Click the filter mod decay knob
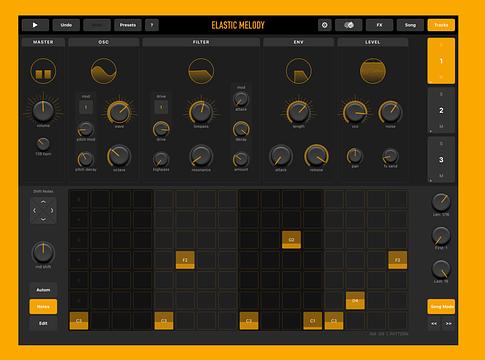Viewport: 485px width, 360px height. (241, 129)
